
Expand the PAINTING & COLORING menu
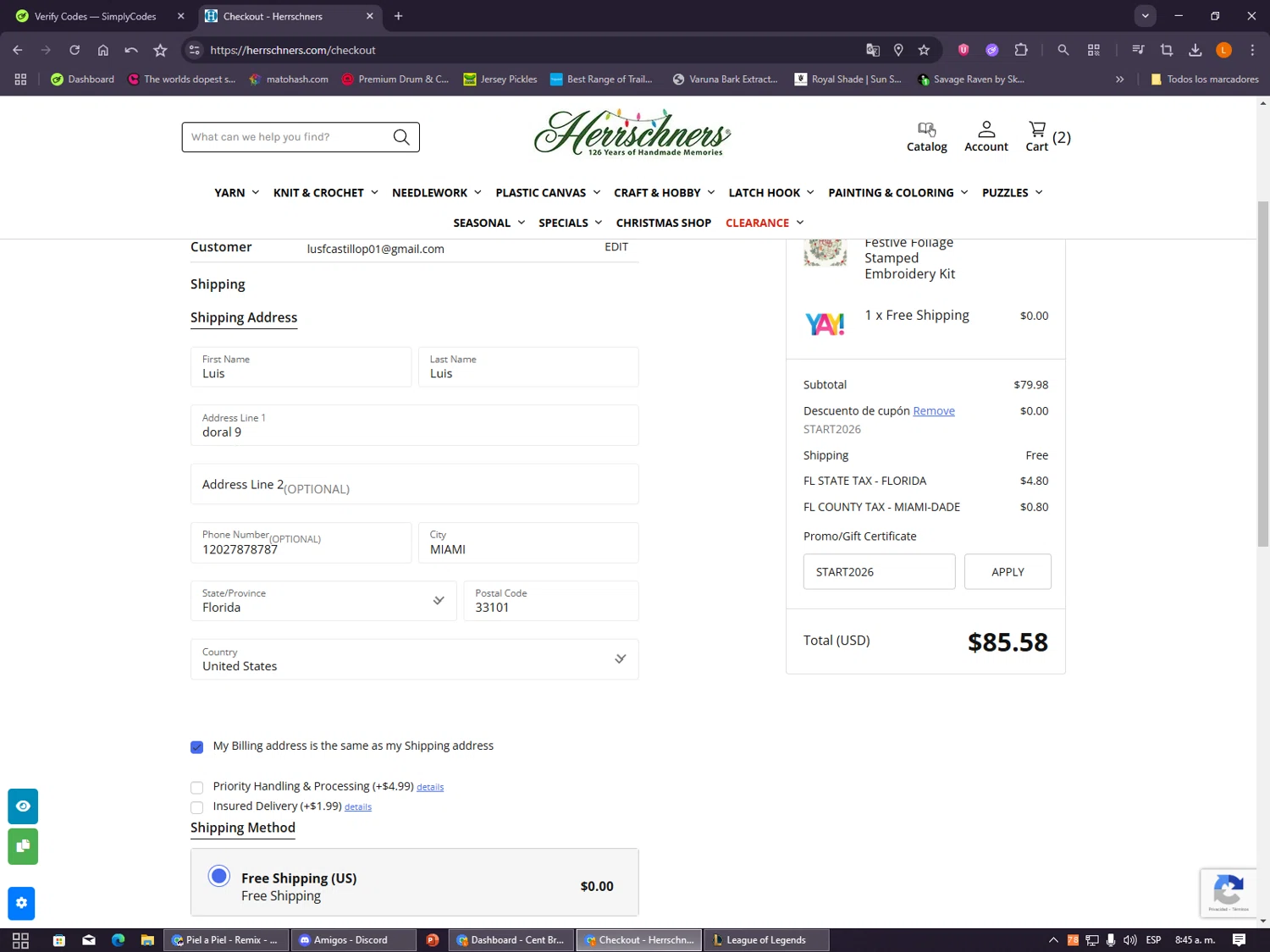tap(897, 193)
